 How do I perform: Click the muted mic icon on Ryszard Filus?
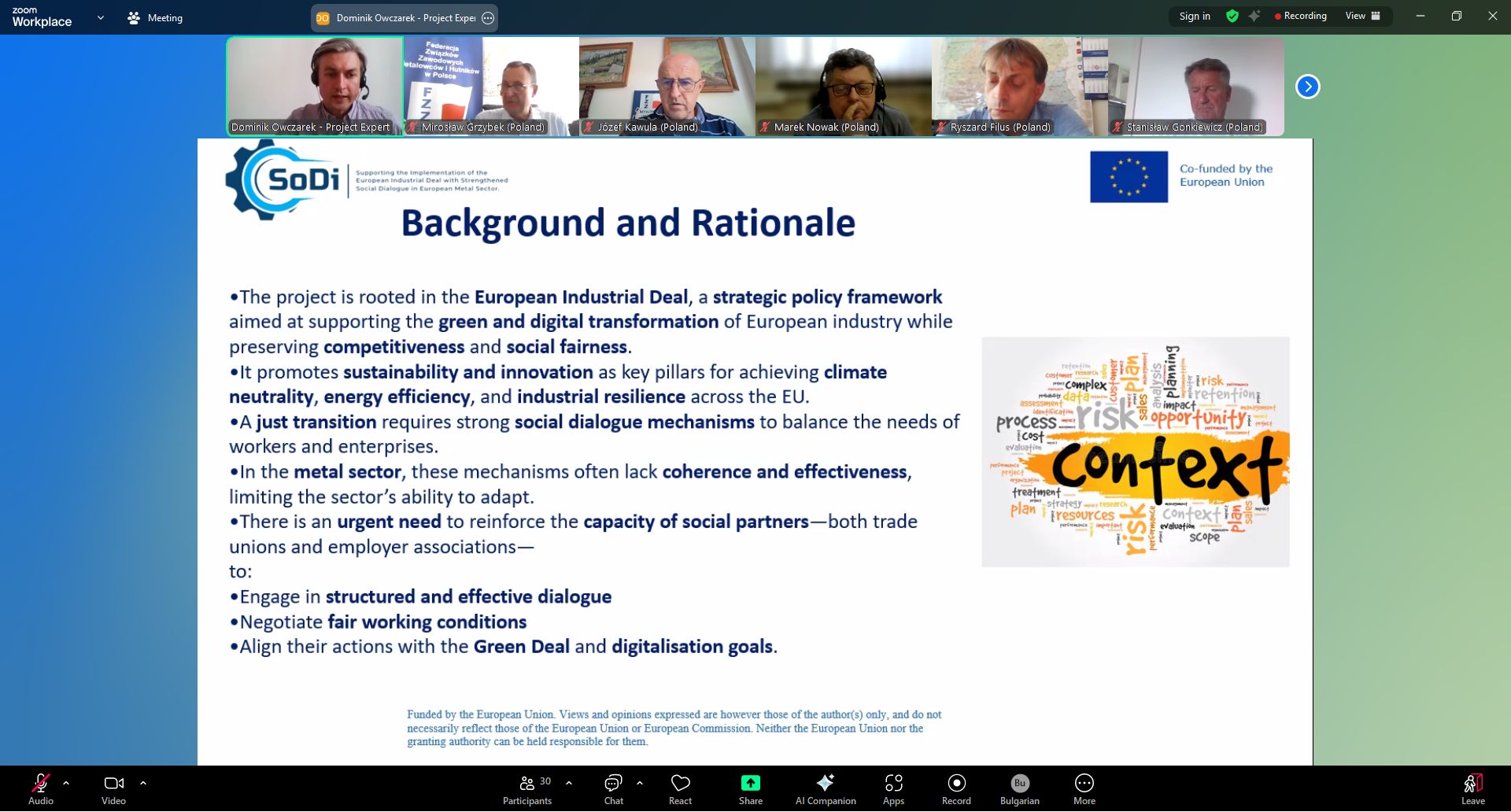coord(940,127)
